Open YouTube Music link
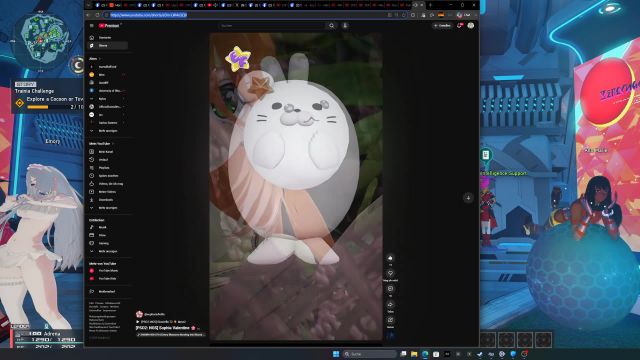 click(x=108, y=271)
